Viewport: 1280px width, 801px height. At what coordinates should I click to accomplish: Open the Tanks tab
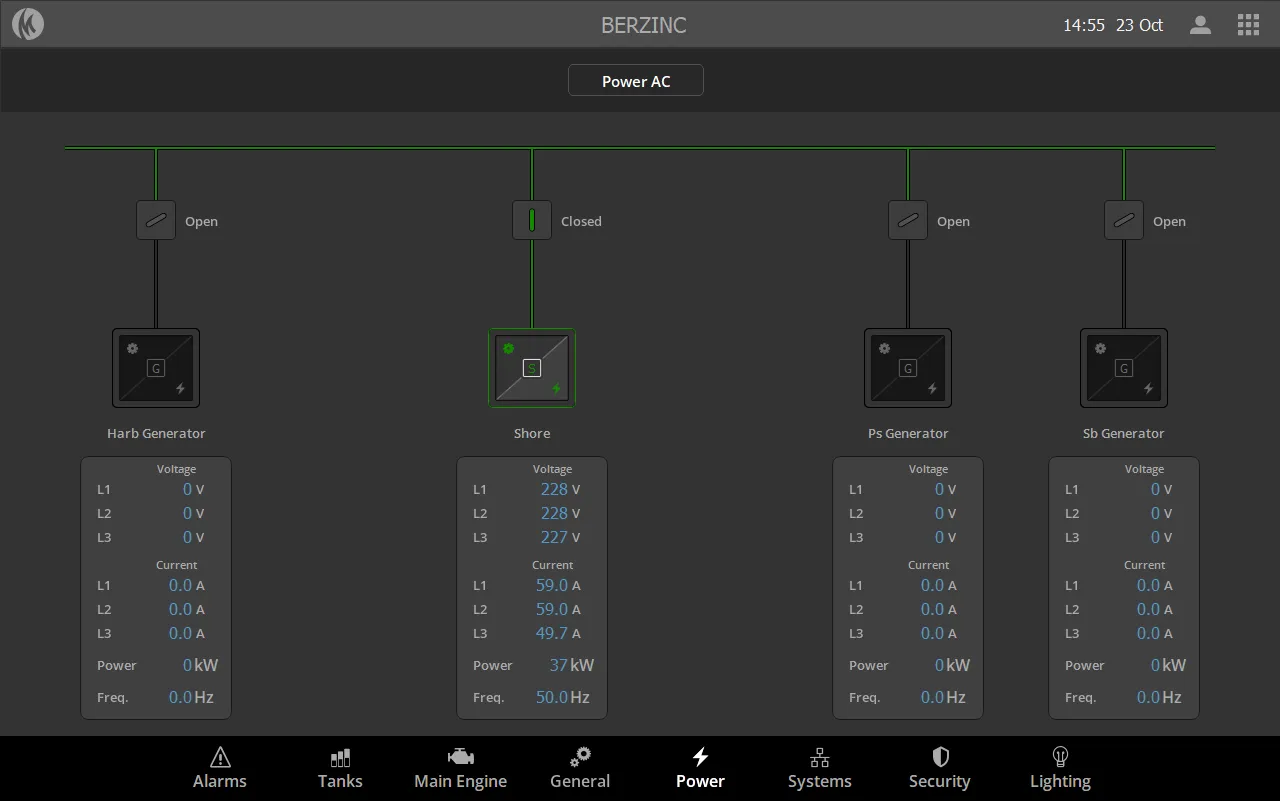(x=340, y=769)
